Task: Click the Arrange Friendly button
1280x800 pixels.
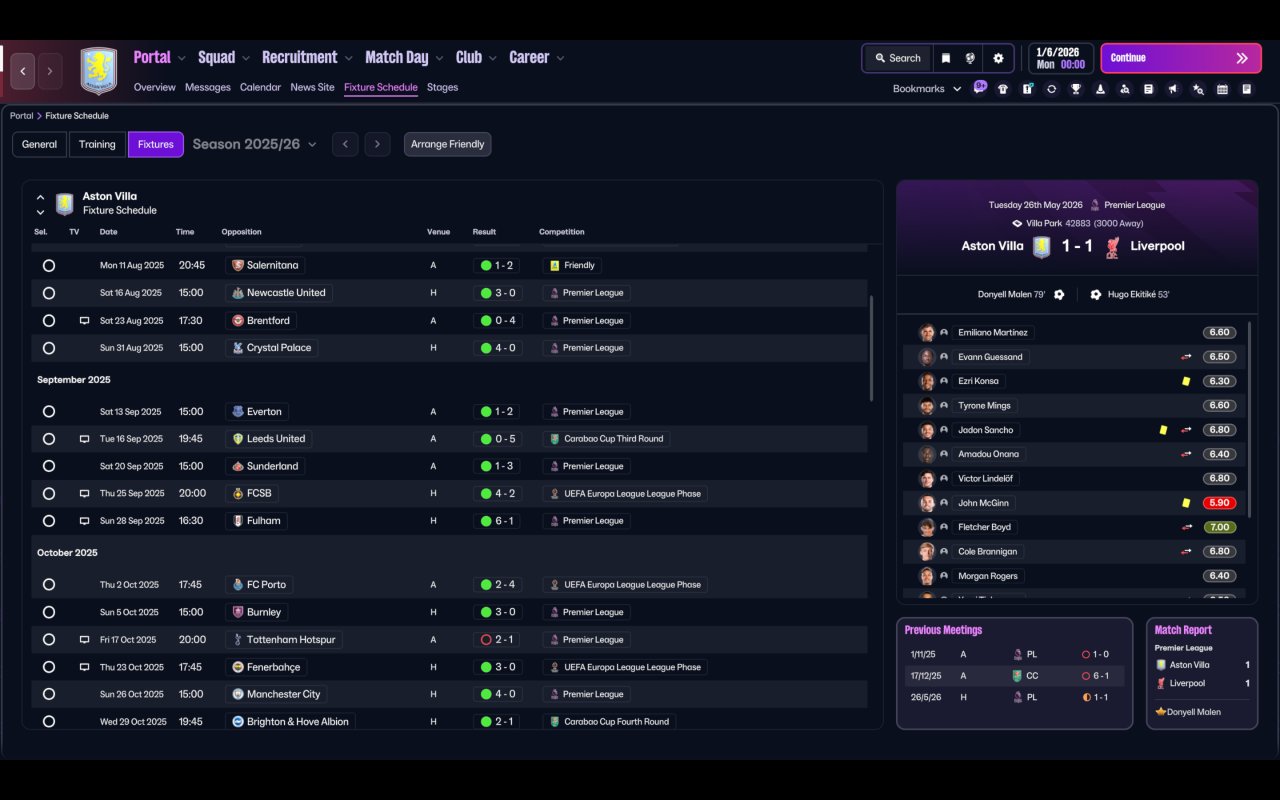Action: click(x=447, y=145)
